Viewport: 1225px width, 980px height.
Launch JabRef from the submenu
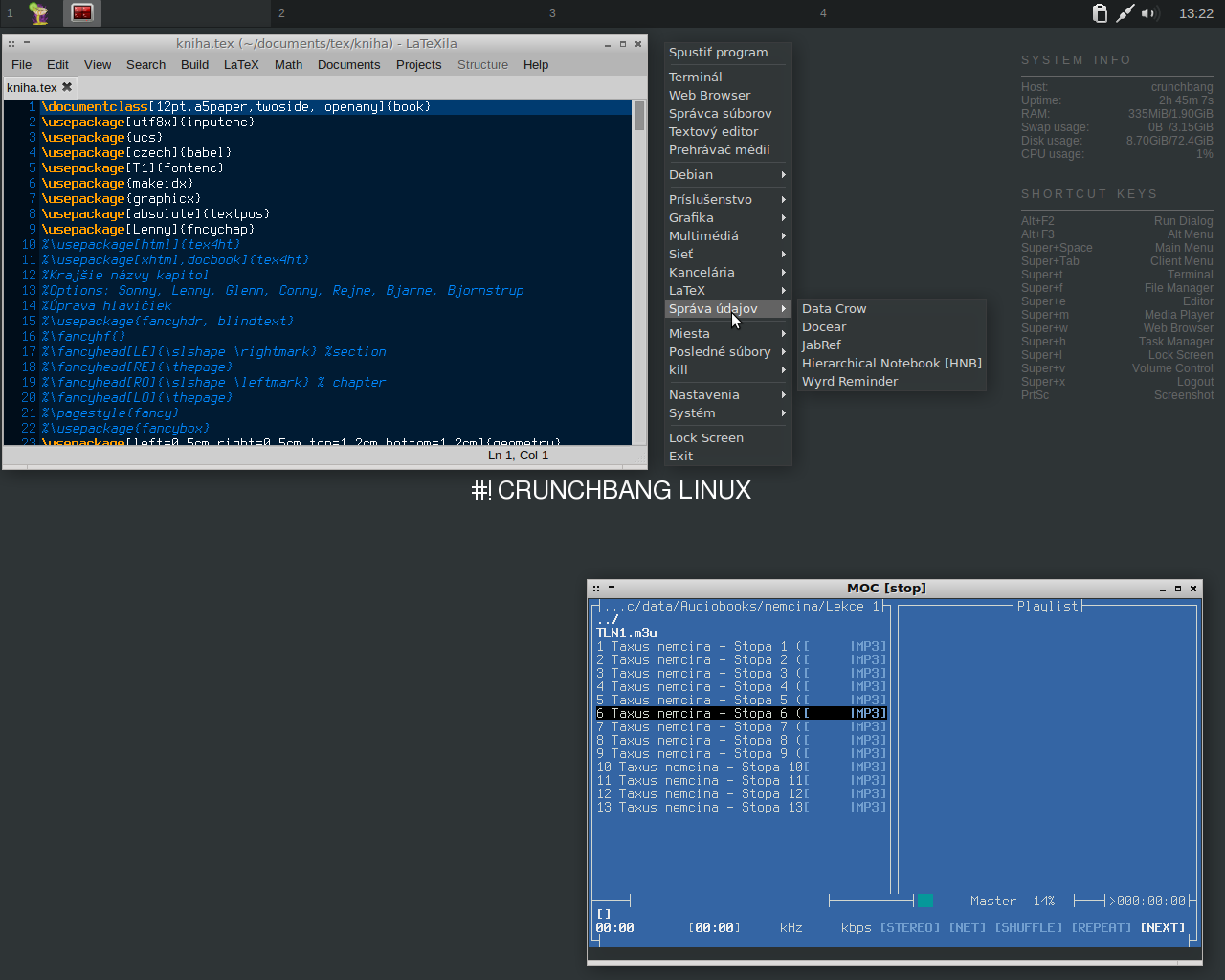(891, 345)
